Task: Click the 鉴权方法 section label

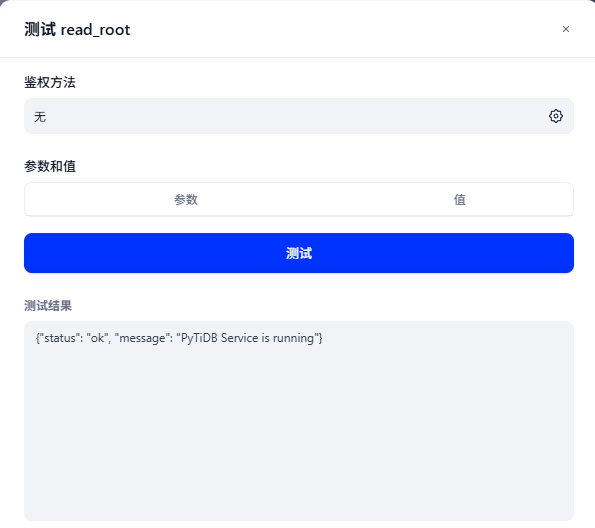Action: coord(50,82)
